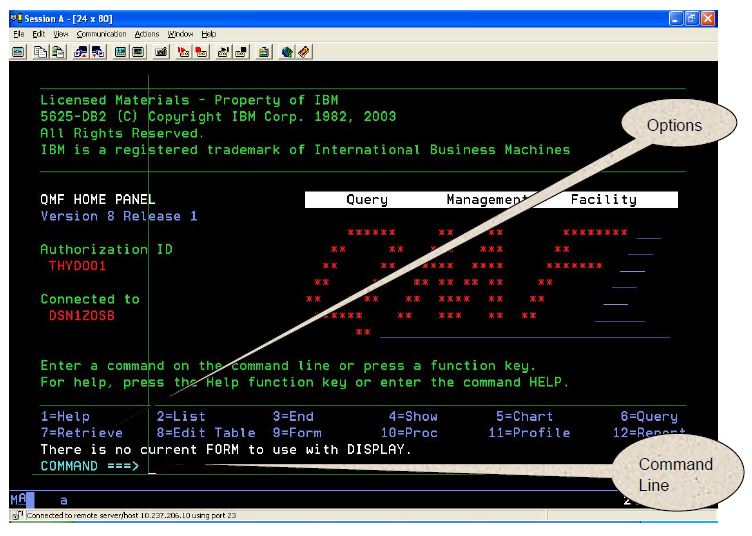Click the 'Connected to remote server/host' status text
Viewport: 752px width, 536px height.
(x=131, y=515)
